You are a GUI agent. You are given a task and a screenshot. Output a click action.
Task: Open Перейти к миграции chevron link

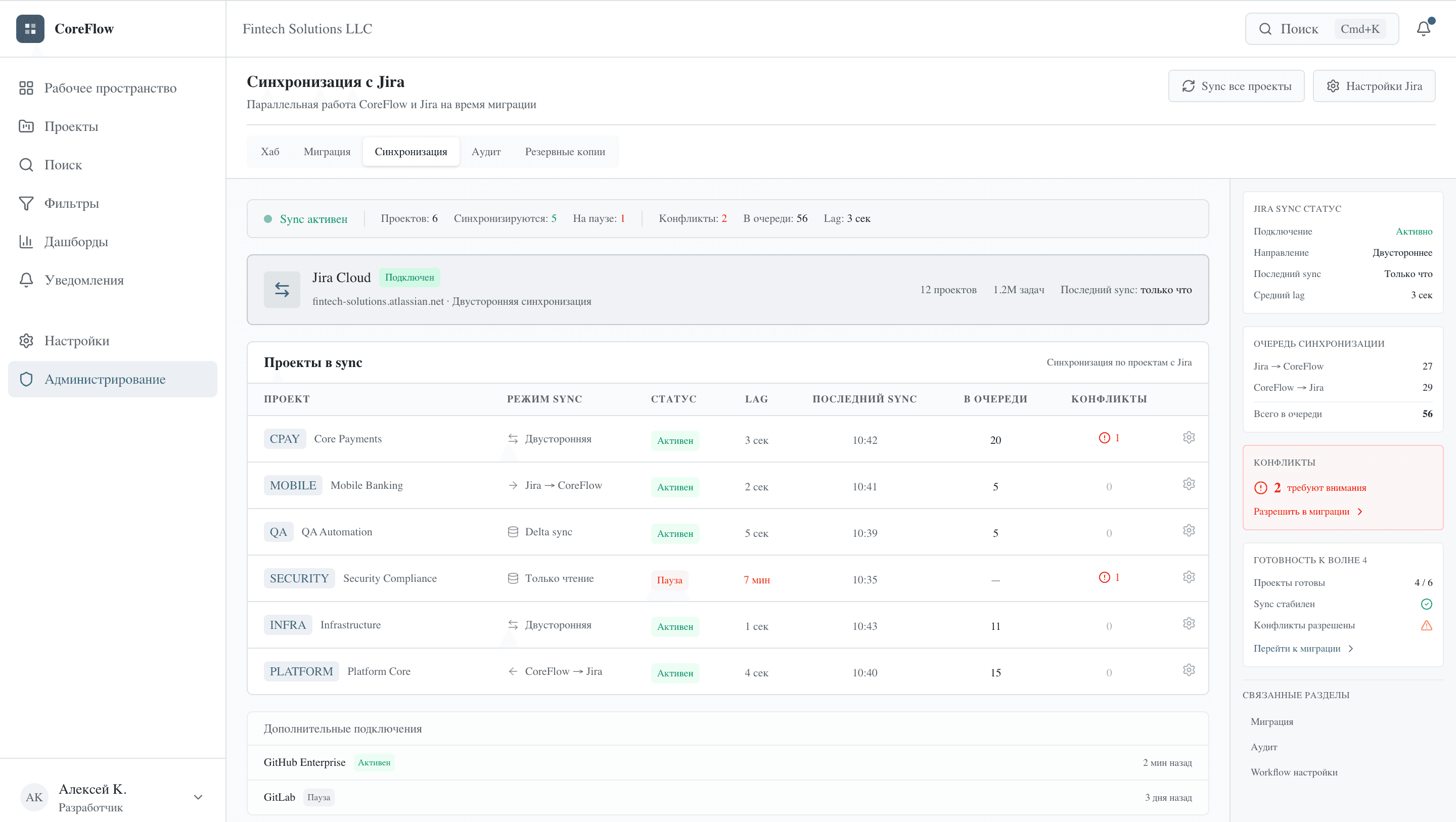point(1302,649)
